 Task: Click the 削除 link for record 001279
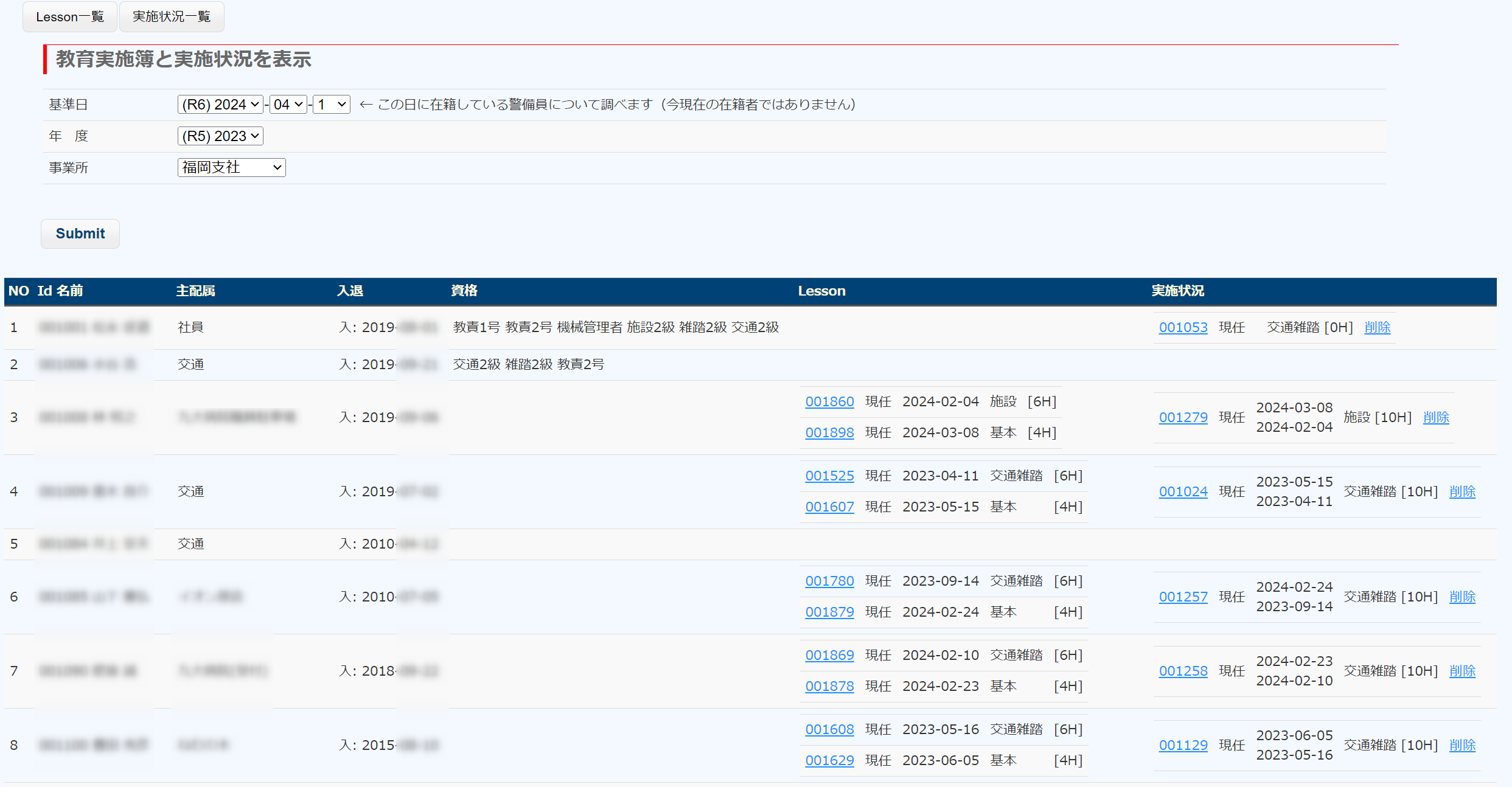pos(1436,418)
